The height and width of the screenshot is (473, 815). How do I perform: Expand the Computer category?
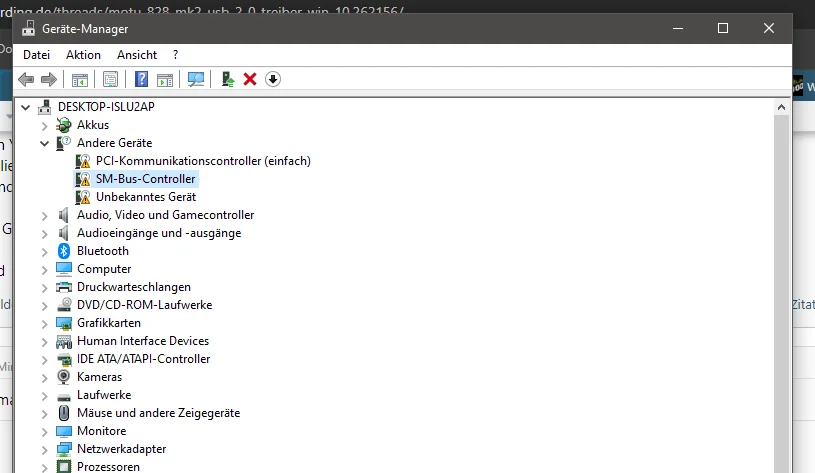click(x=45, y=270)
